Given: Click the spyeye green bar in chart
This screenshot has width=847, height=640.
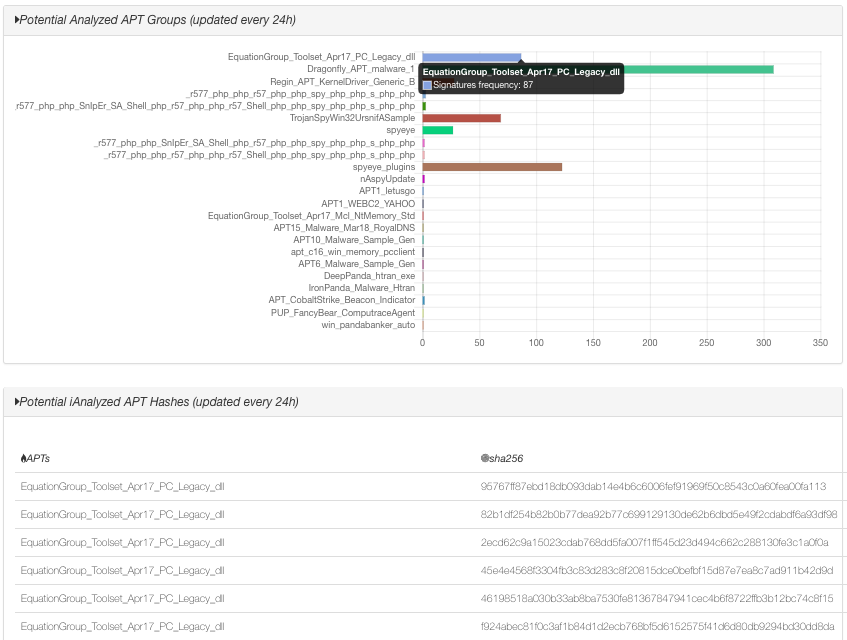Looking at the screenshot, I should (x=438, y=130).
